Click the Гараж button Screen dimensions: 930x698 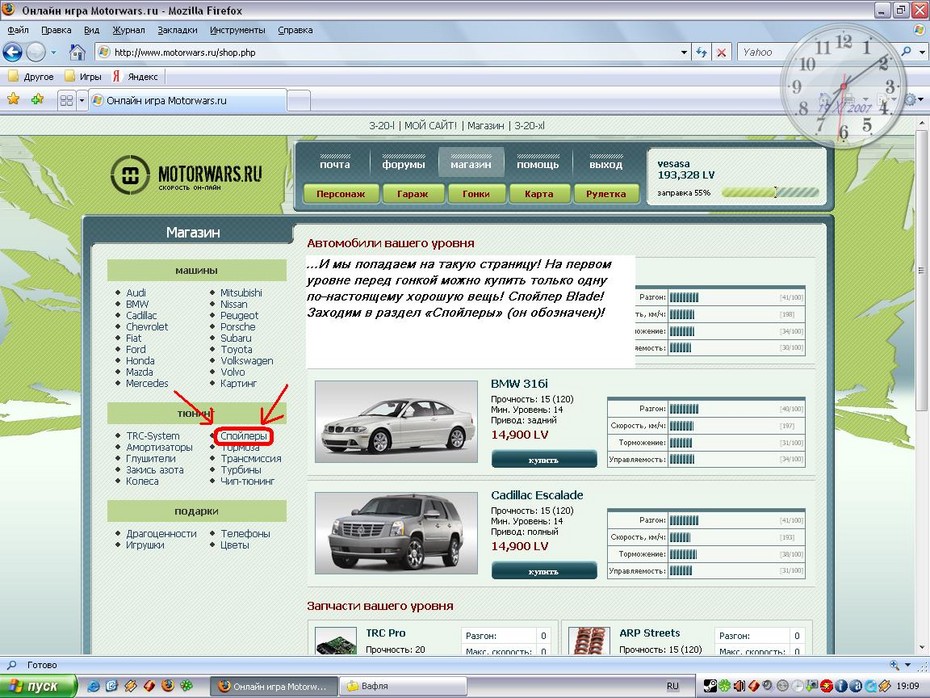point(413,194)
